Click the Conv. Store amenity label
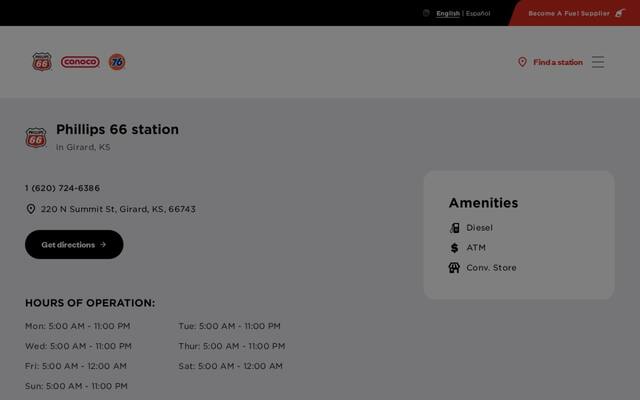The height and width of the screenshot is (400, 640). tap(491, 268)
